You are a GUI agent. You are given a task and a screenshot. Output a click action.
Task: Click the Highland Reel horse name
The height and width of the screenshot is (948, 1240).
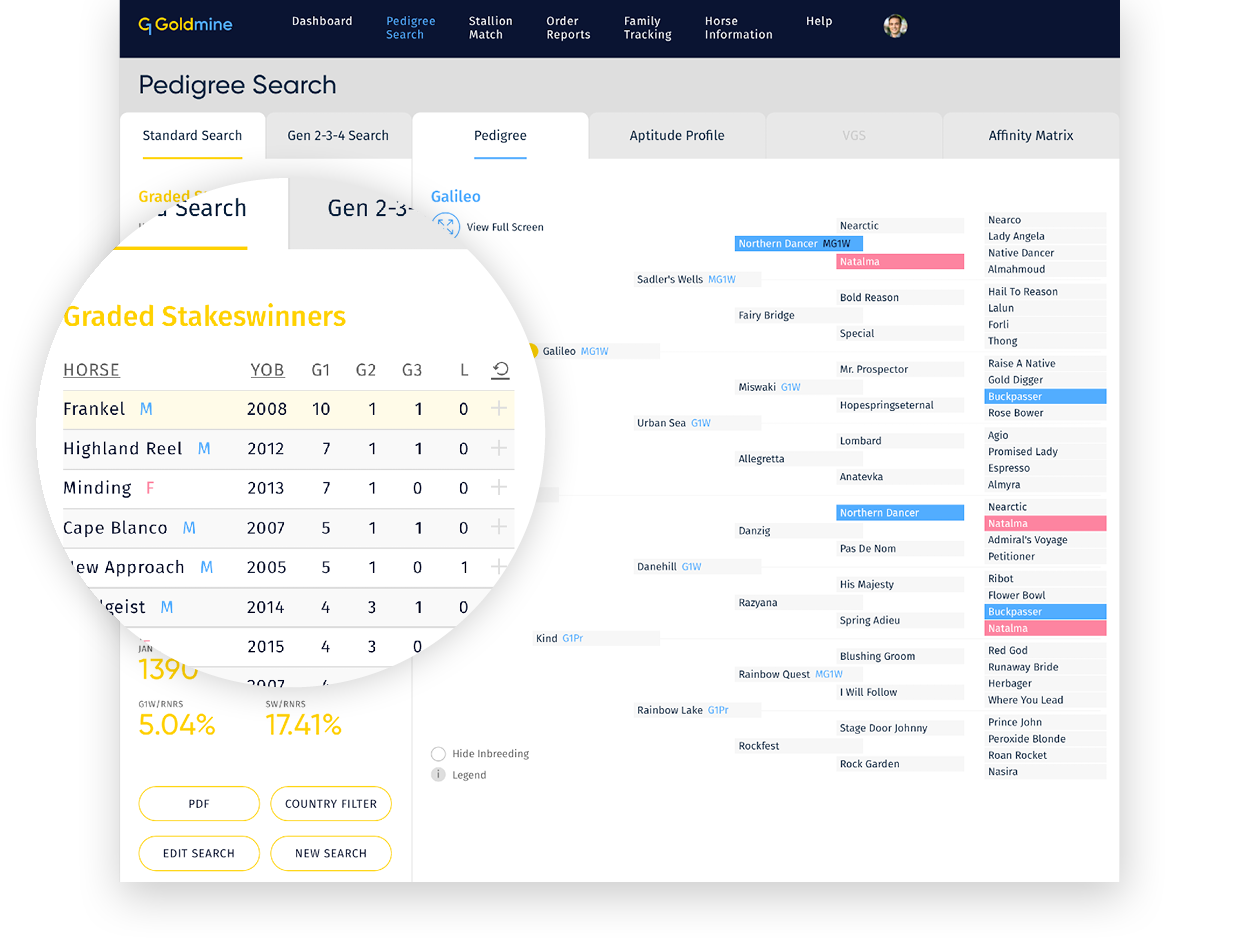(x=123, y=449)
